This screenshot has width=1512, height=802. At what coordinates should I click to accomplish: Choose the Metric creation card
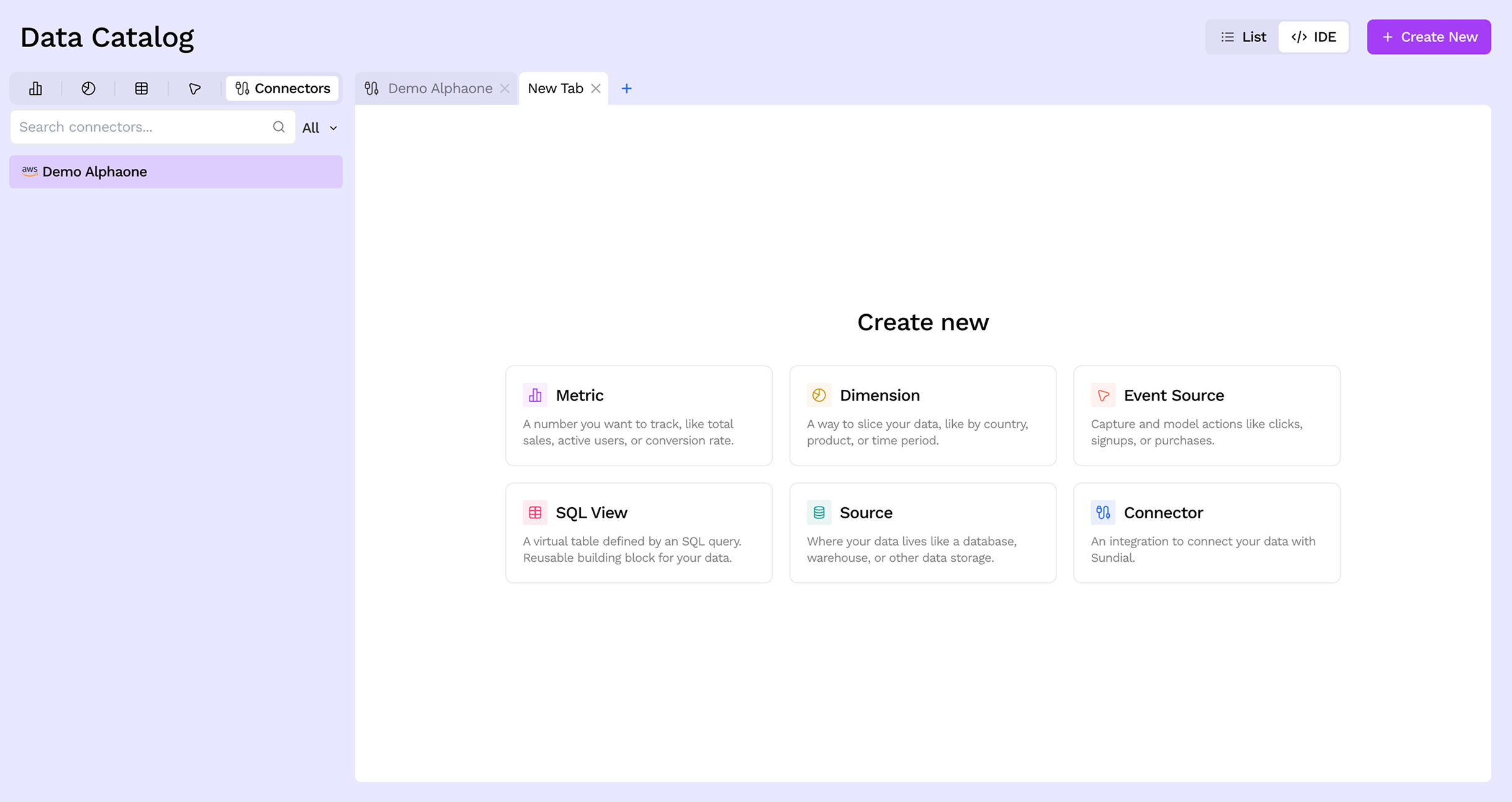pos(639,415)
